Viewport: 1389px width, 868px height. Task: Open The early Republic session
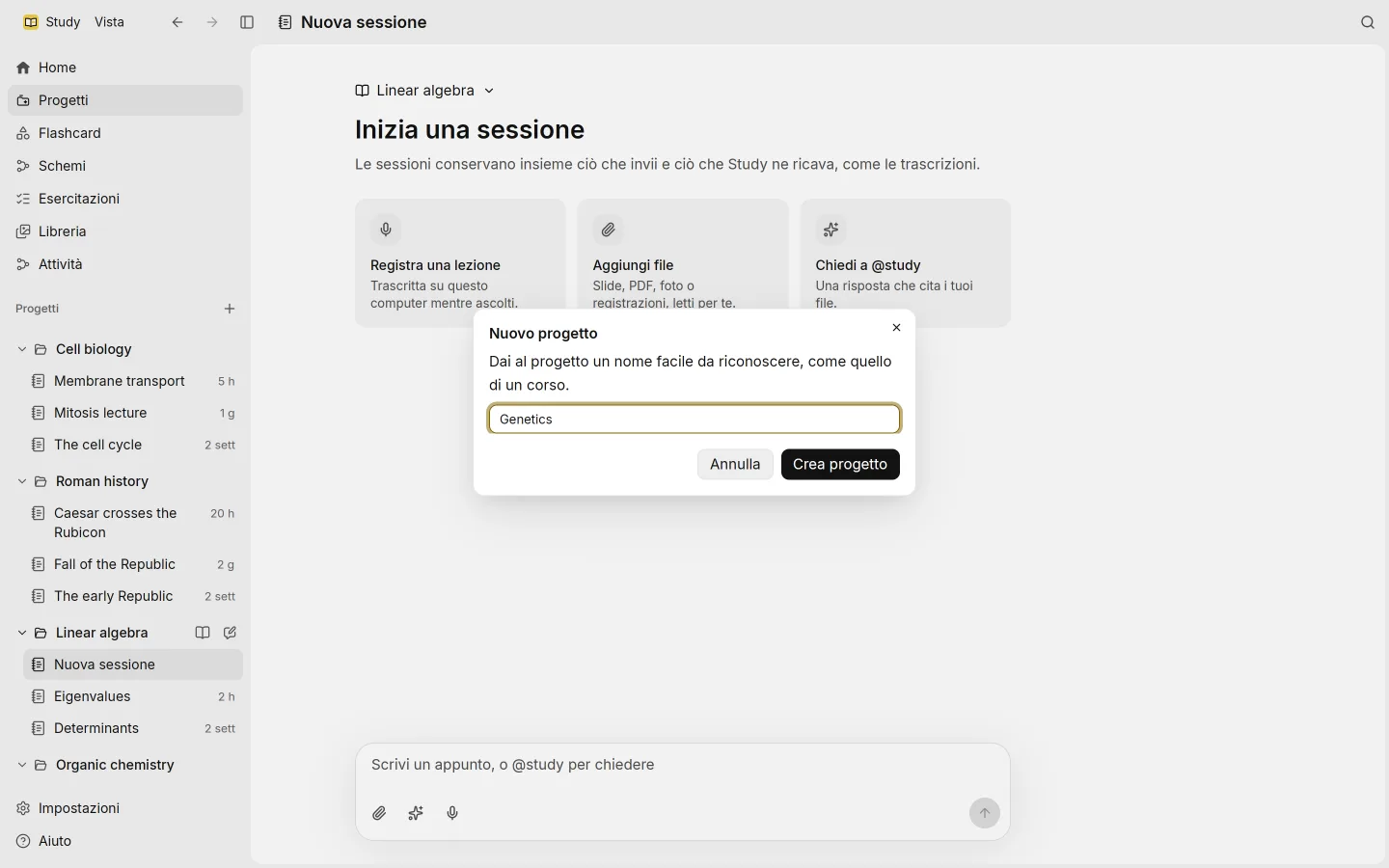coord(133,596)
